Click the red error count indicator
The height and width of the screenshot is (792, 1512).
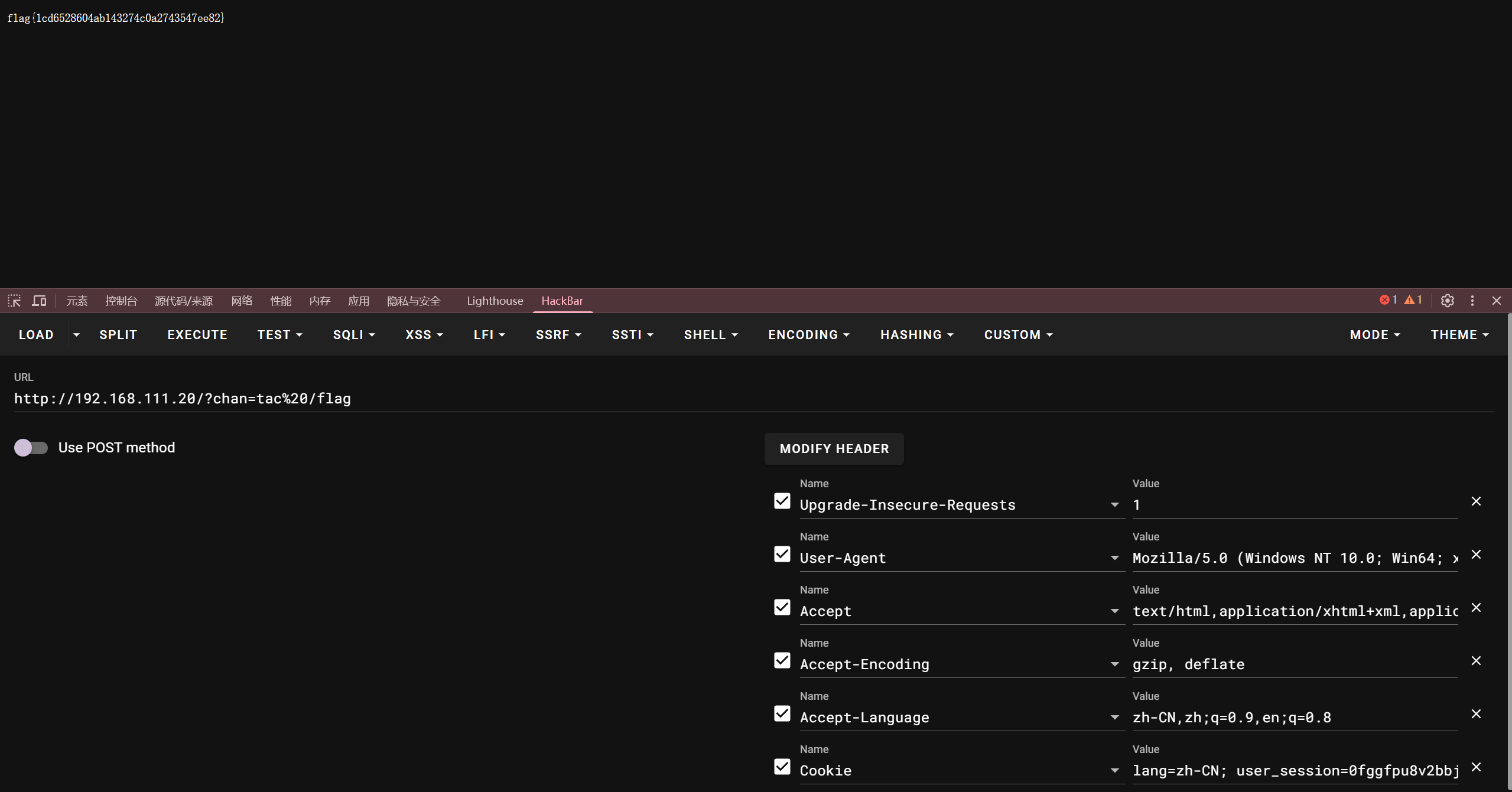click(x=1388, y=300)
